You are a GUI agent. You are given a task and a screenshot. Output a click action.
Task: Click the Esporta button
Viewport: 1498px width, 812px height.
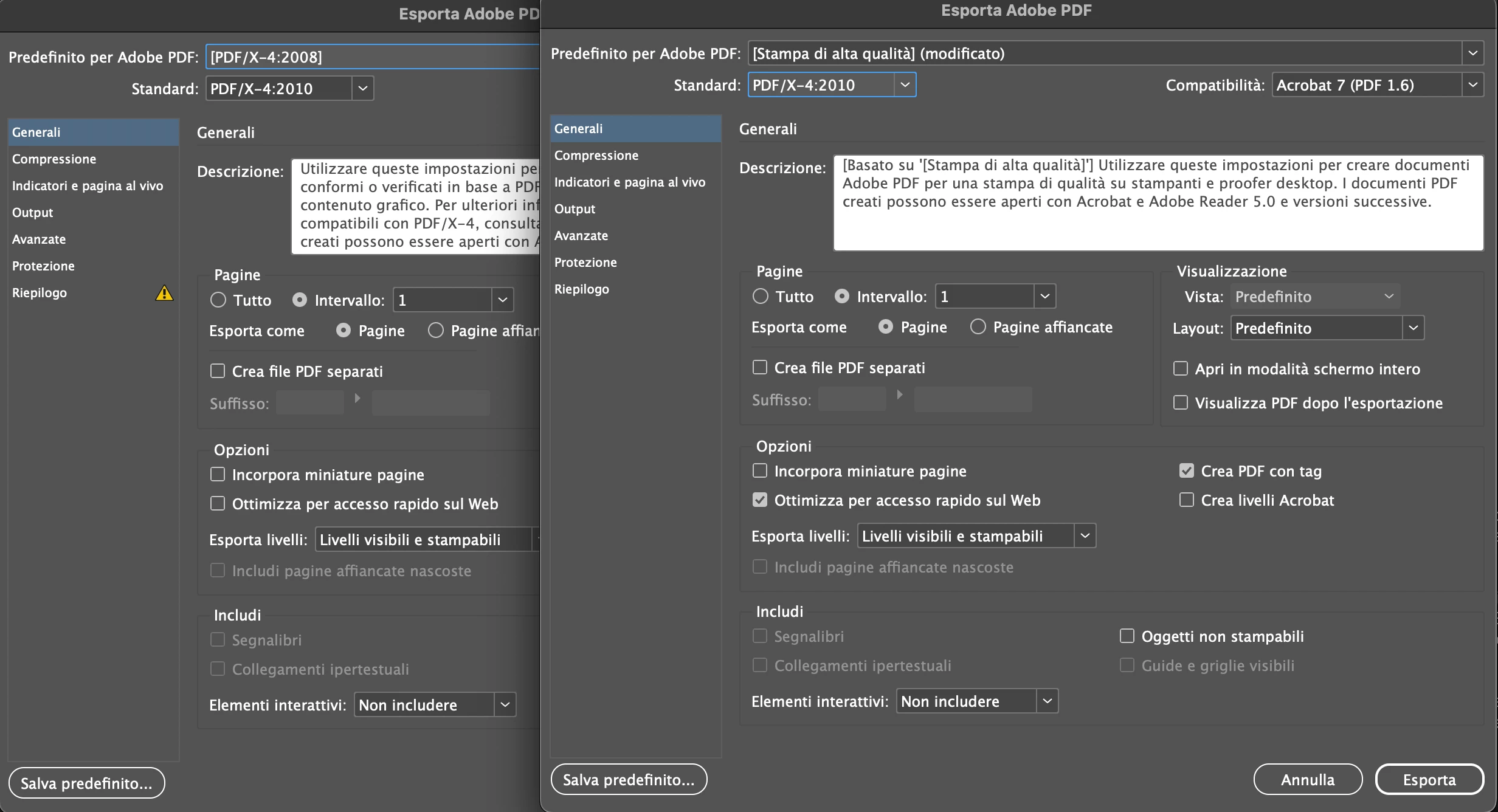click(x=1429, y=780)
